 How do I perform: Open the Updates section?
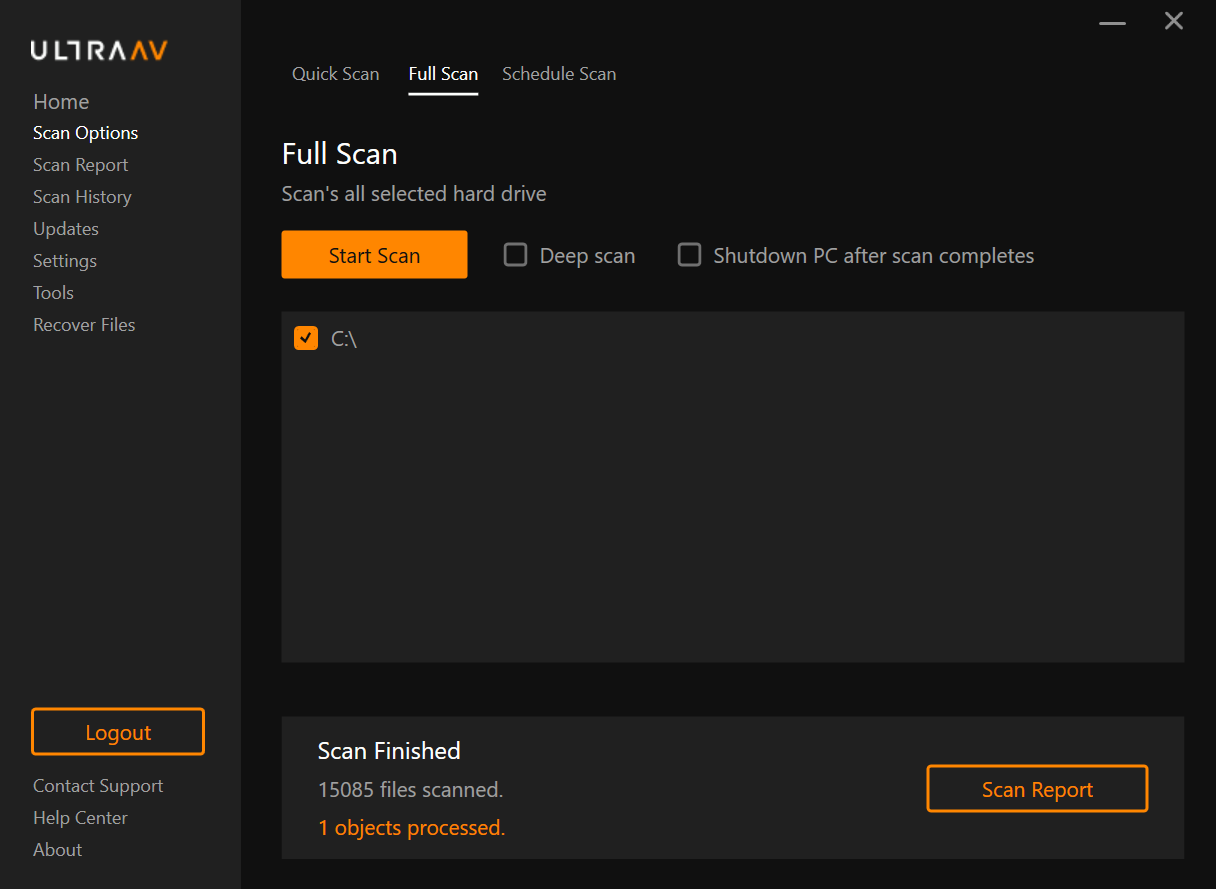65,228
